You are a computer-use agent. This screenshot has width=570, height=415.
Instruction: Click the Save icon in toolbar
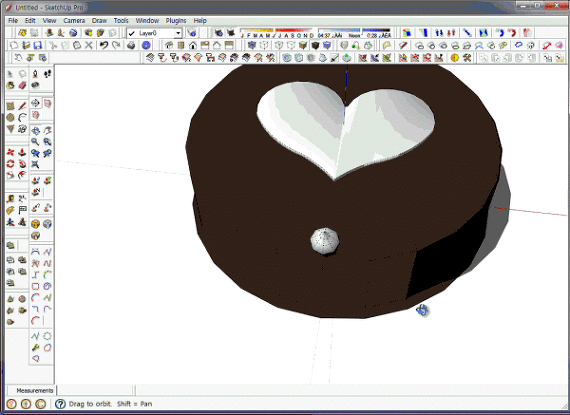click(x=37, y=45)
